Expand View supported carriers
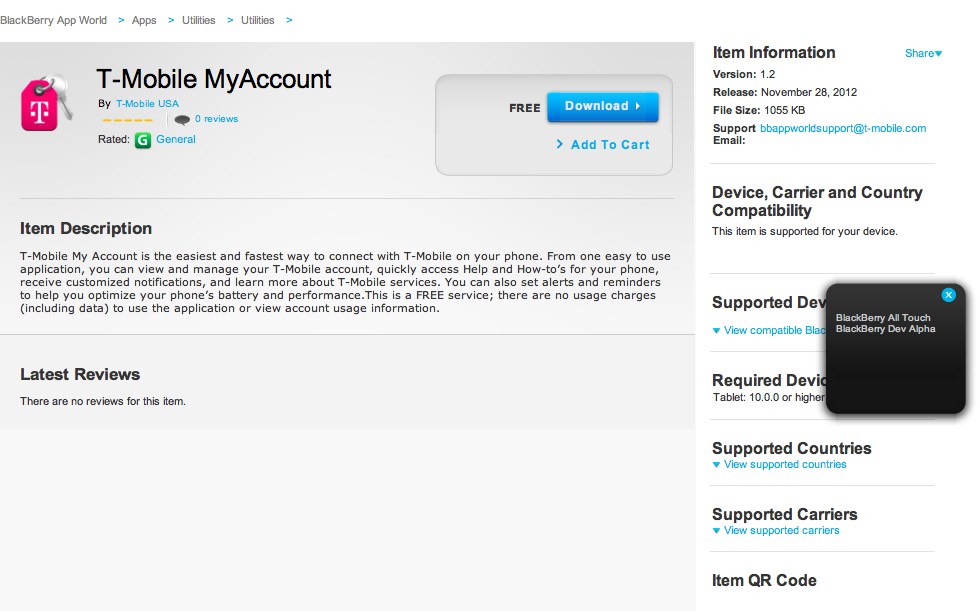 776,531
